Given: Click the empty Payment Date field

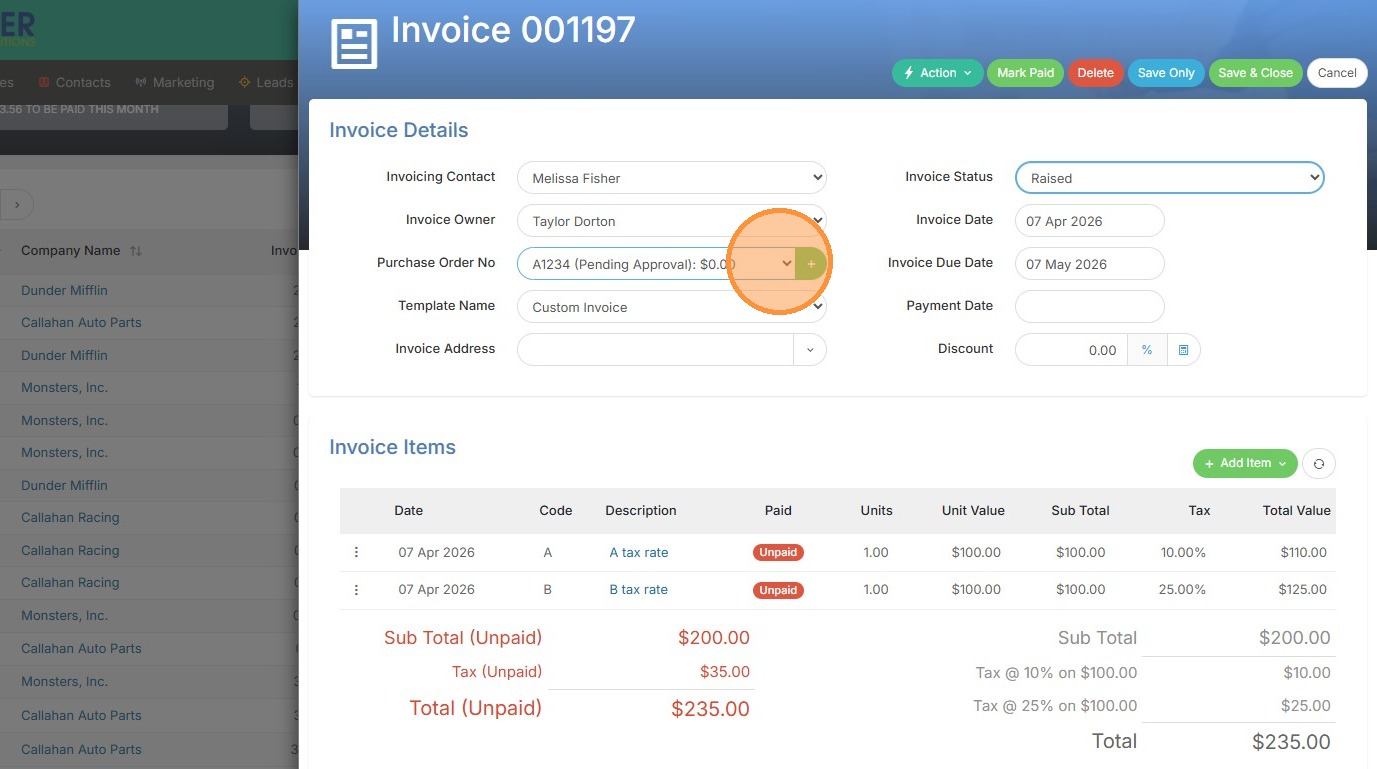Looking at the screenshot, I should (x=1090, y=307).
